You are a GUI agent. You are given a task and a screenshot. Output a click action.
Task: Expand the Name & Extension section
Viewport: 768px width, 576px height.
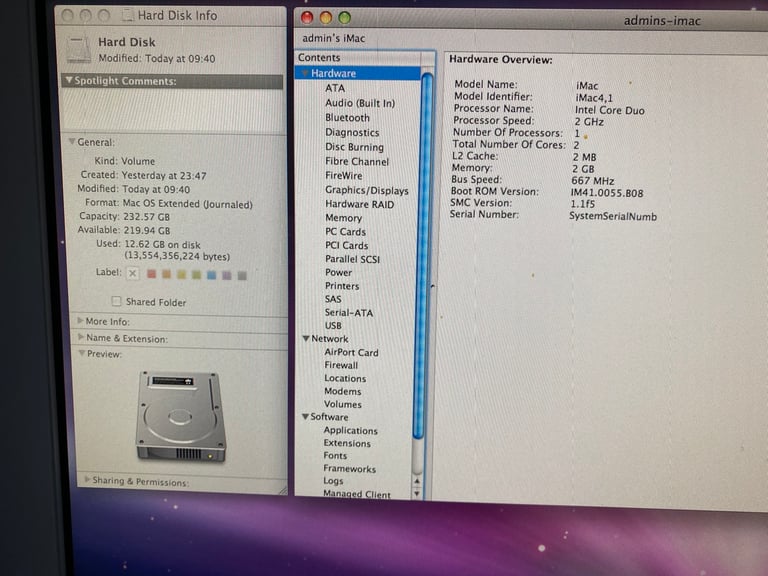(x=80, y=337)
